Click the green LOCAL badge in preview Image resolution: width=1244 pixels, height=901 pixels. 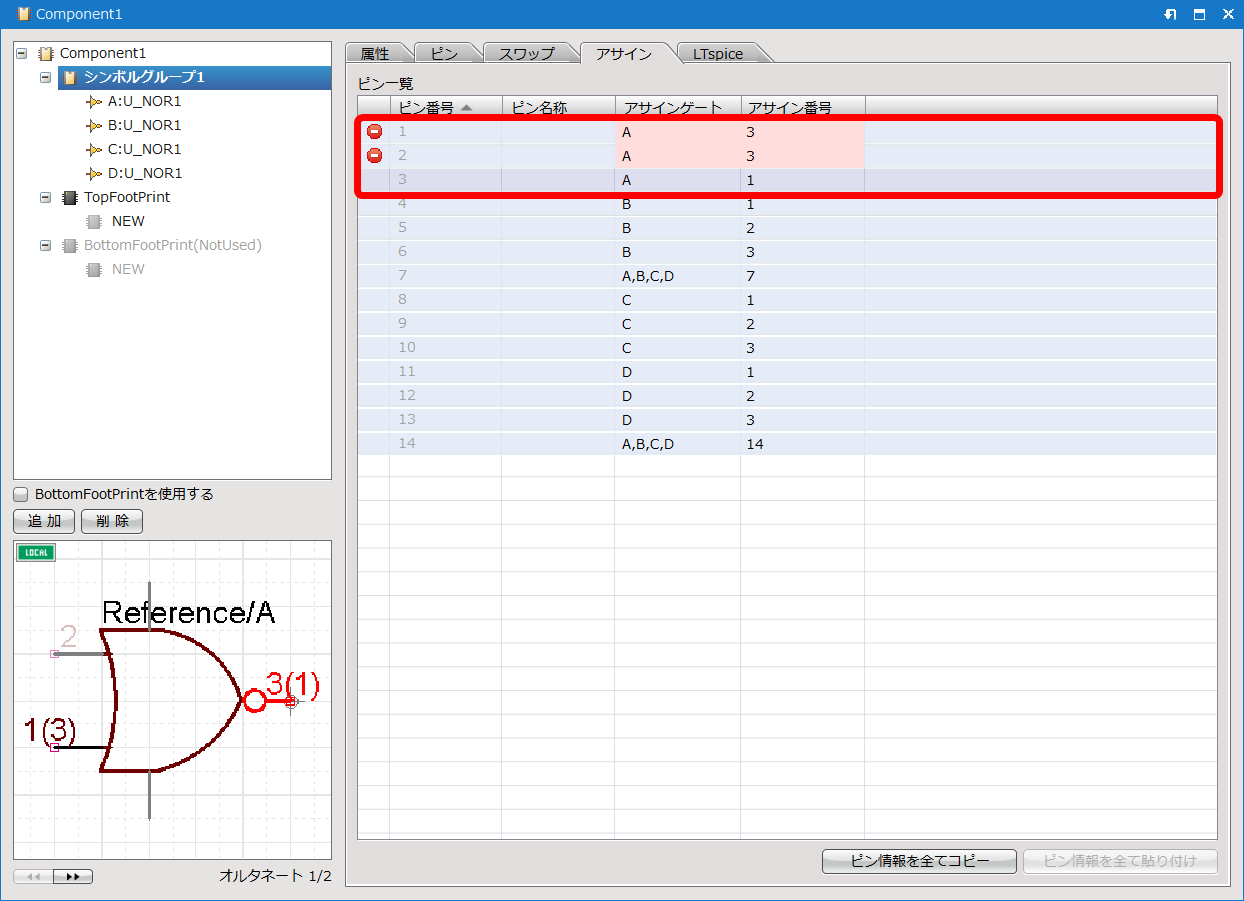pyautogui.click(x=36, y=553)
